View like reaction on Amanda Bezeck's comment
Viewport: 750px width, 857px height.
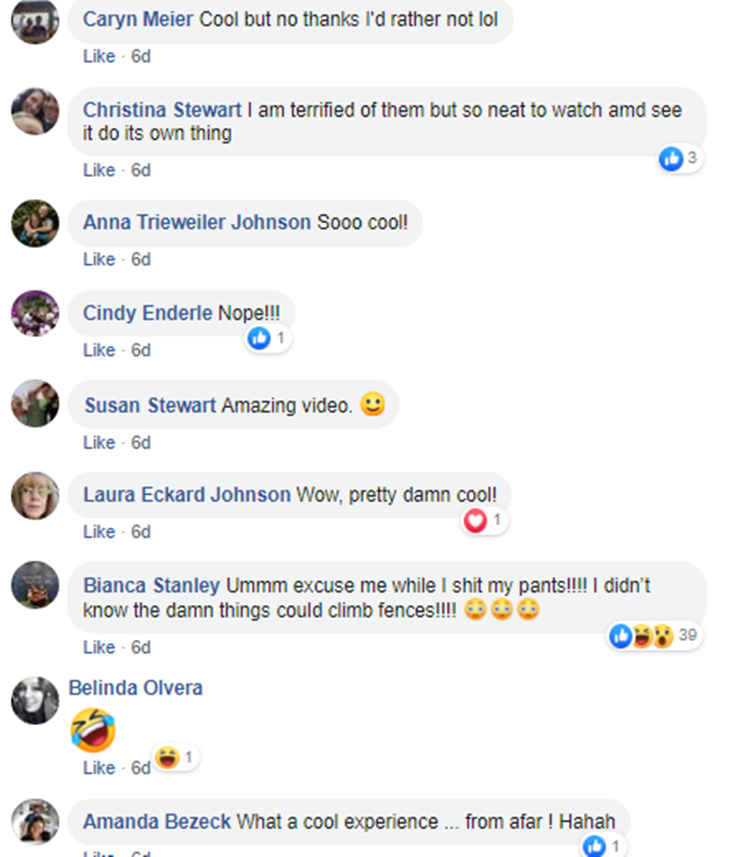pyautogui.click(x=603, y=847)
